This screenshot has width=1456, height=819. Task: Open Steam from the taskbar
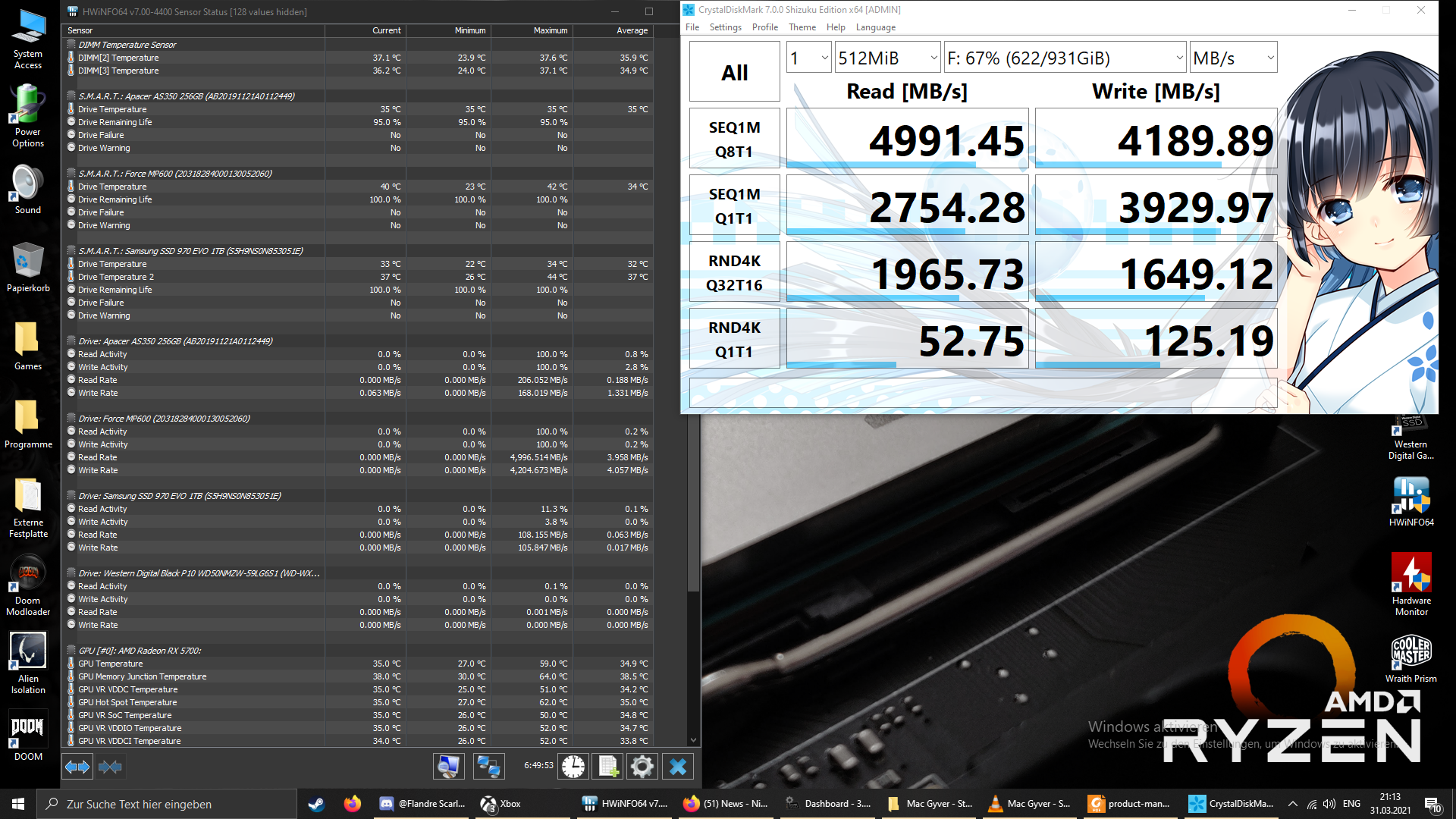[316, 804]
